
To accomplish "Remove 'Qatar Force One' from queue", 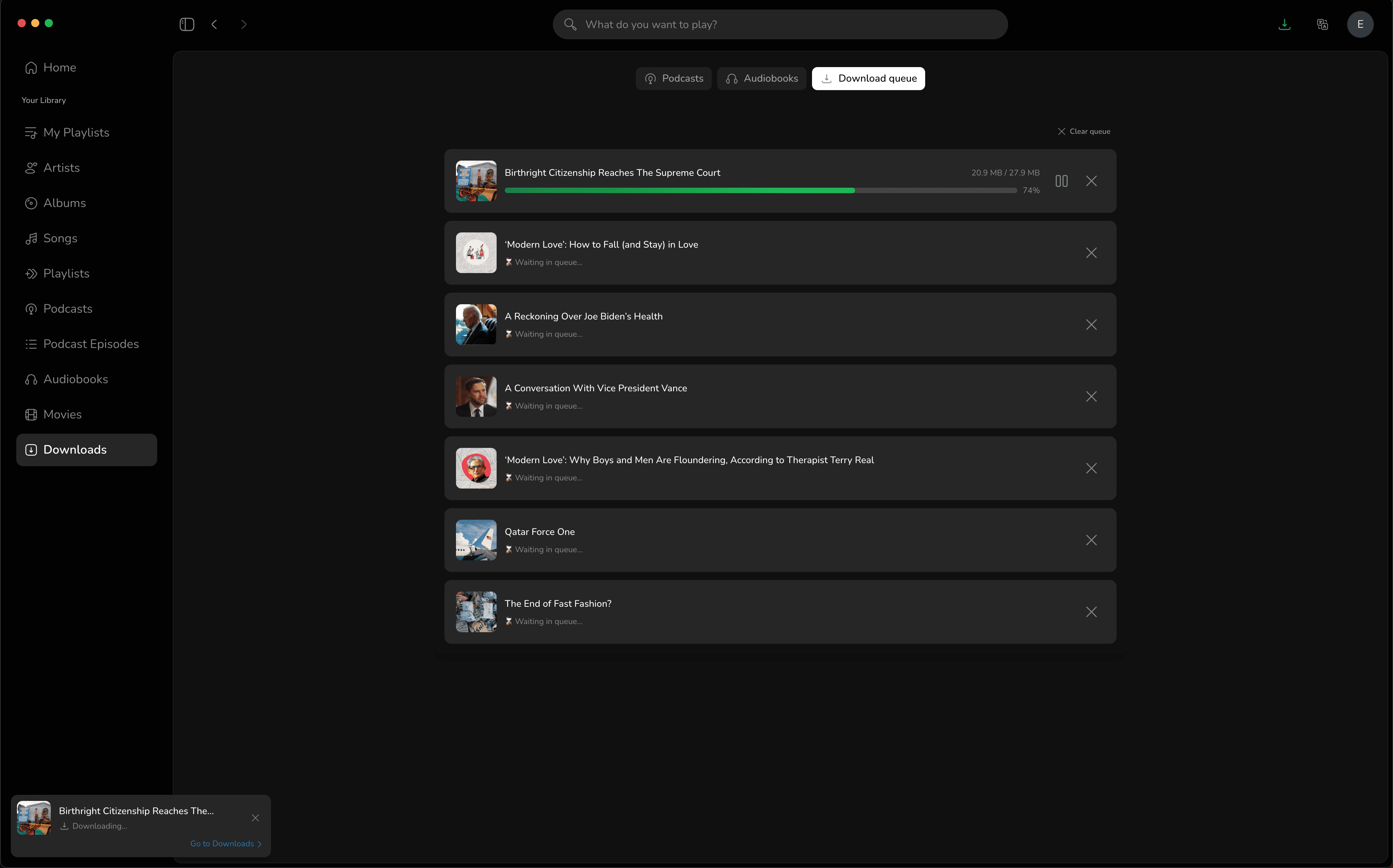I will pyautogui.click(x=1091, y=540).
